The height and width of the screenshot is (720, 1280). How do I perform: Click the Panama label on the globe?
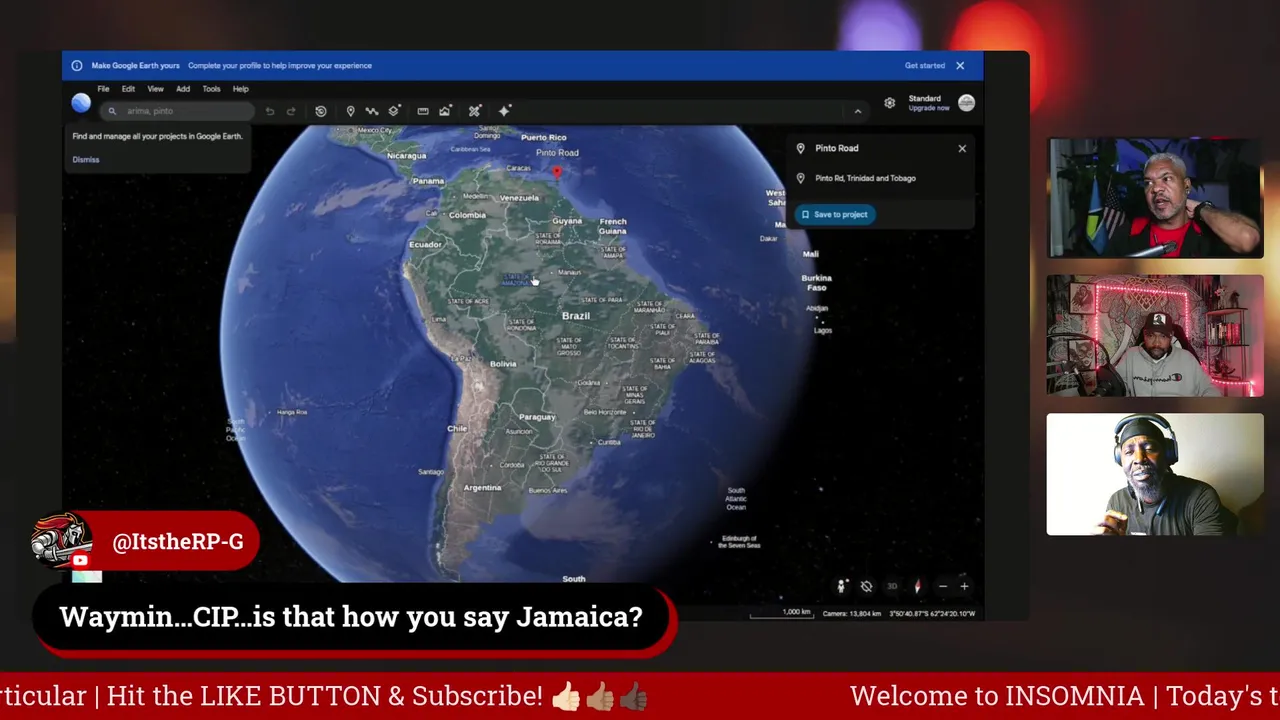click(428, 181)
